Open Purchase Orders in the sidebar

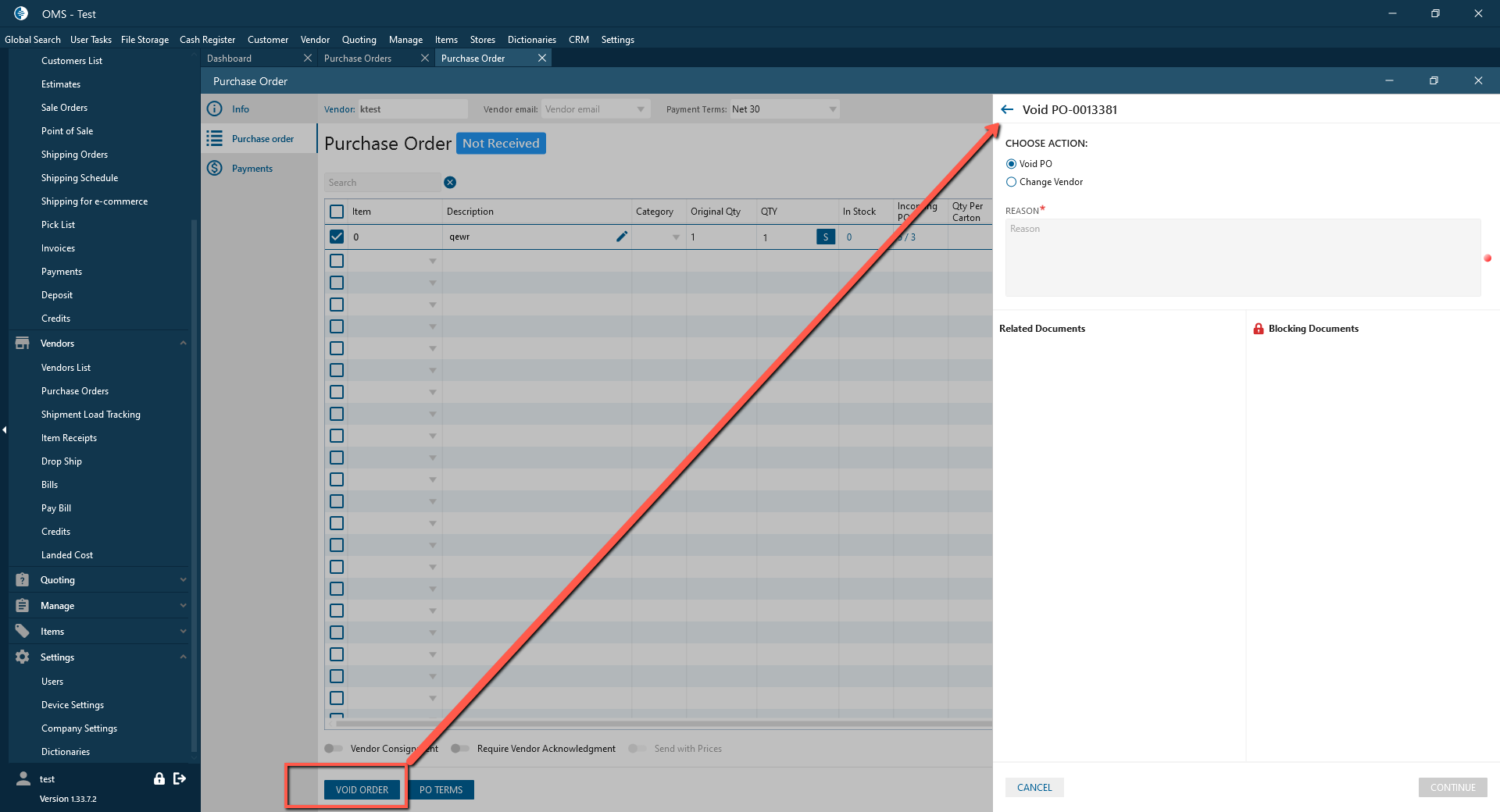coord(75,391)
